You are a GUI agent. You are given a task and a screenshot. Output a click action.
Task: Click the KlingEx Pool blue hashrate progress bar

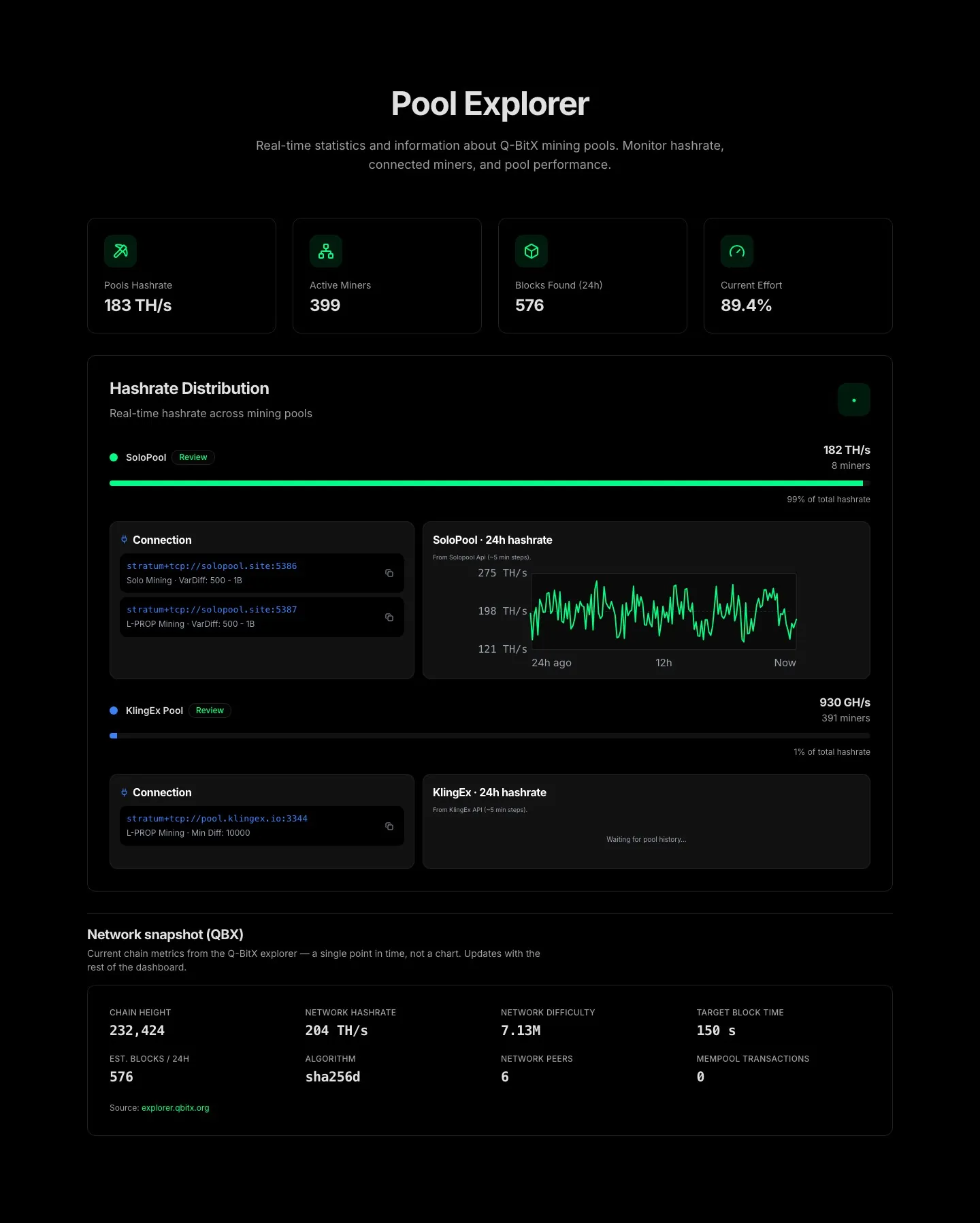coord(114,736)
